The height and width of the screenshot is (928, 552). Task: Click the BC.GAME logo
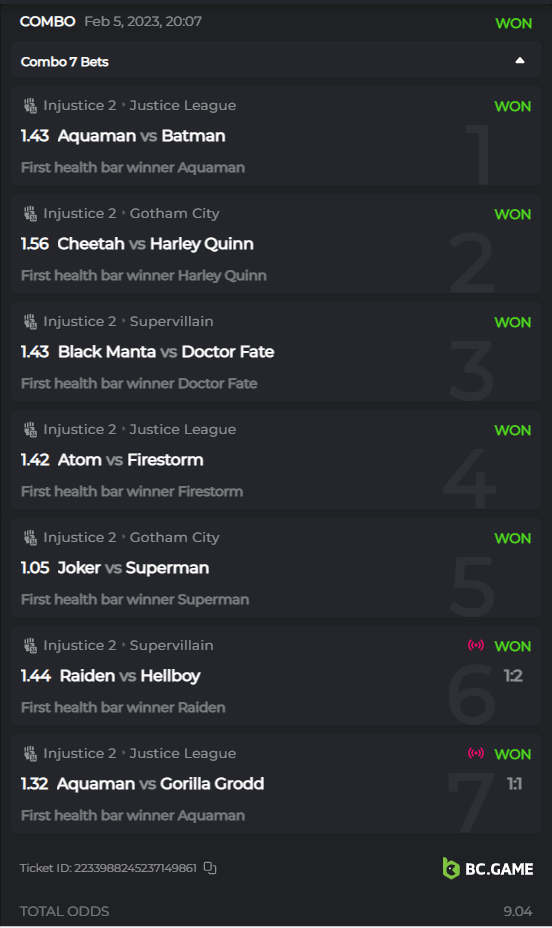[x=488, y=868]
